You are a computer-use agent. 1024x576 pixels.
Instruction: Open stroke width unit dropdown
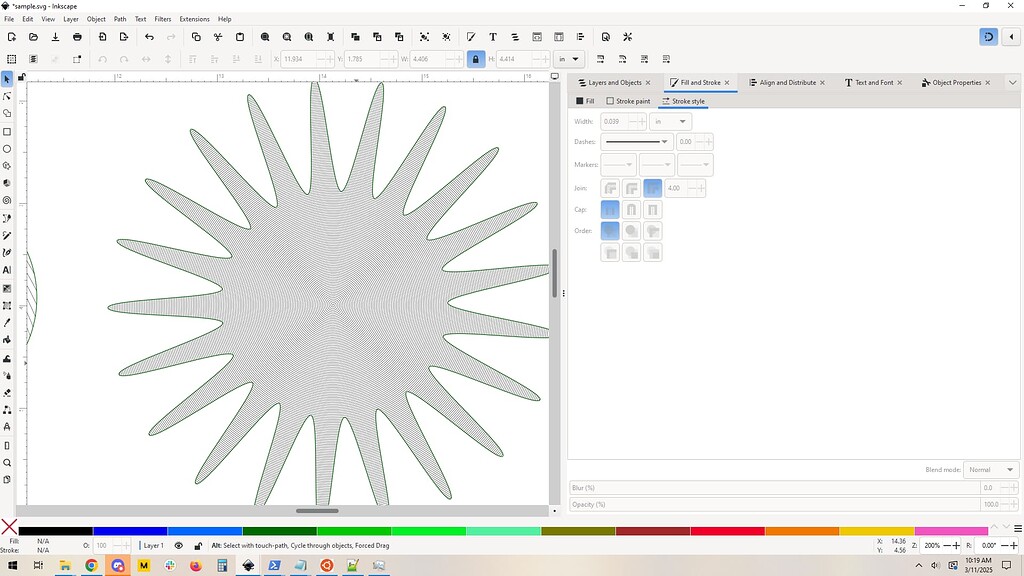click(x=670, y=121)
